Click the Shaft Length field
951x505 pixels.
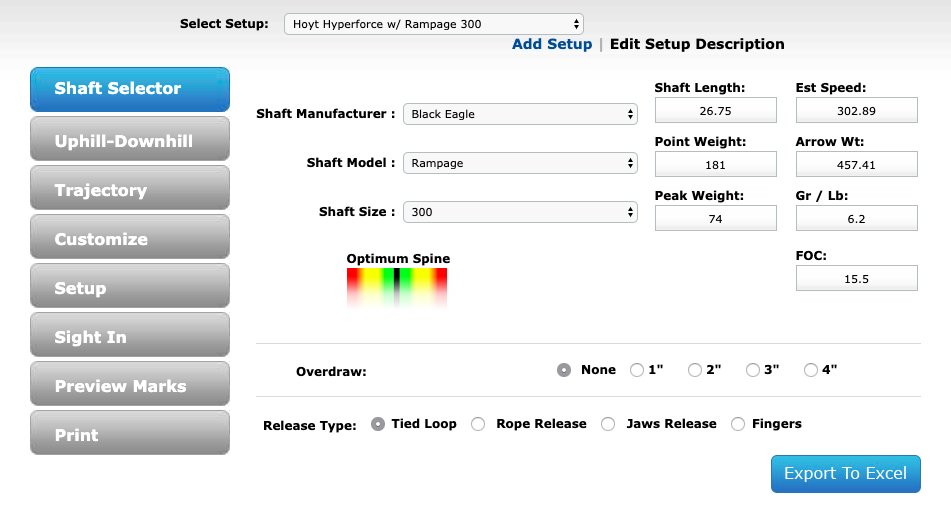716,110
